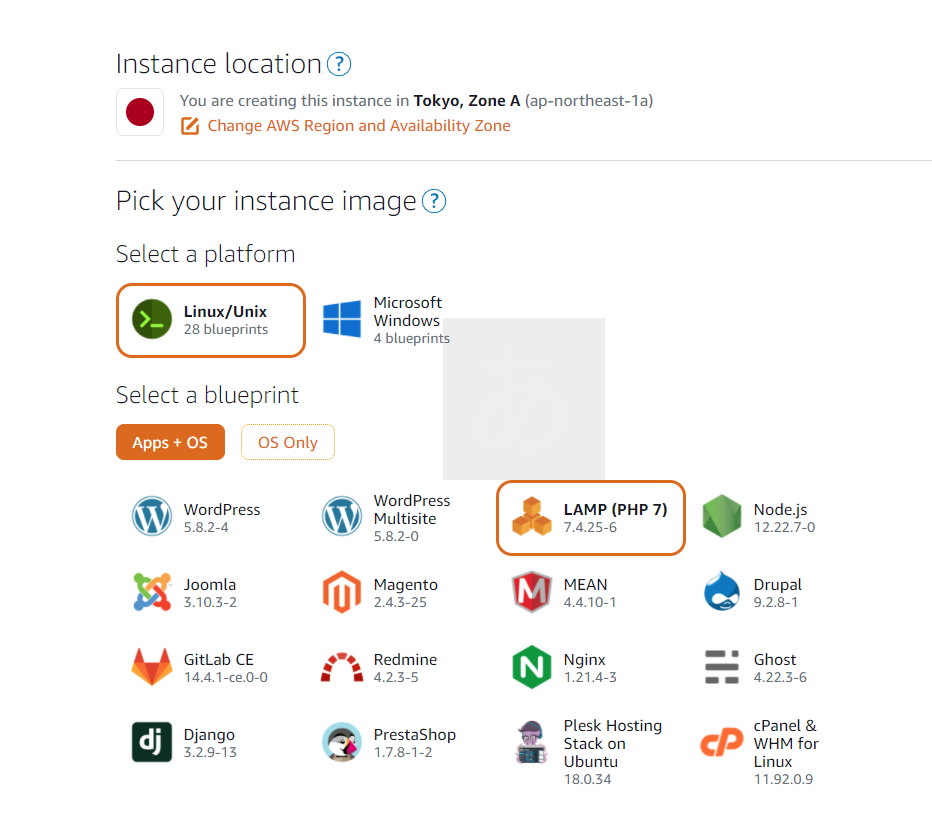
Task: Choose the cPanel & WHM for Linux label
Action: coord(786,743)
